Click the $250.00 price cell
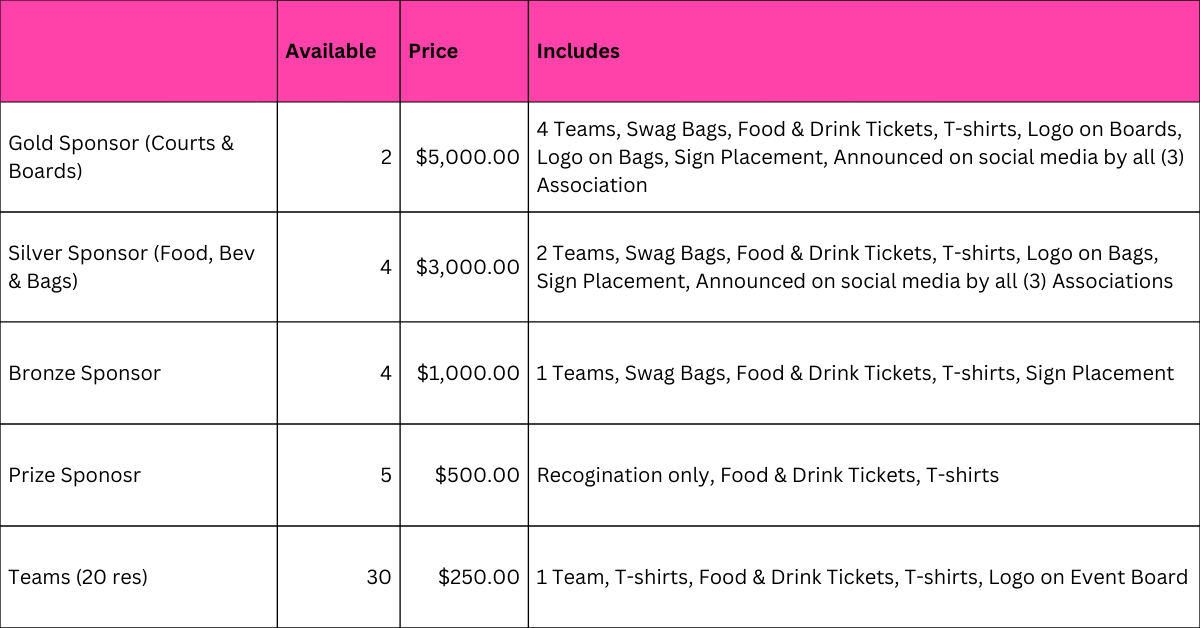The height and width of the screenshot is (628, 1200). (x=478, y=577)
